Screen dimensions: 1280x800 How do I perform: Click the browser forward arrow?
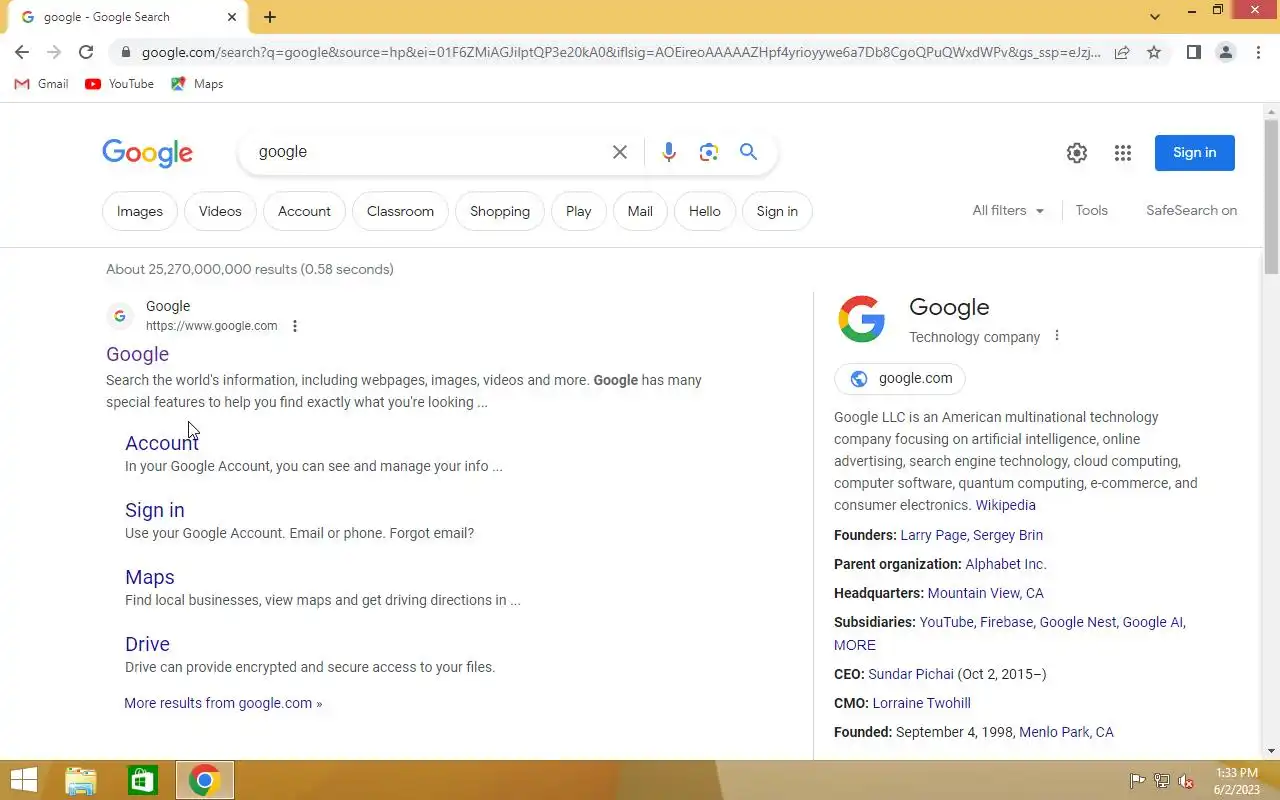tap(54, 52)
